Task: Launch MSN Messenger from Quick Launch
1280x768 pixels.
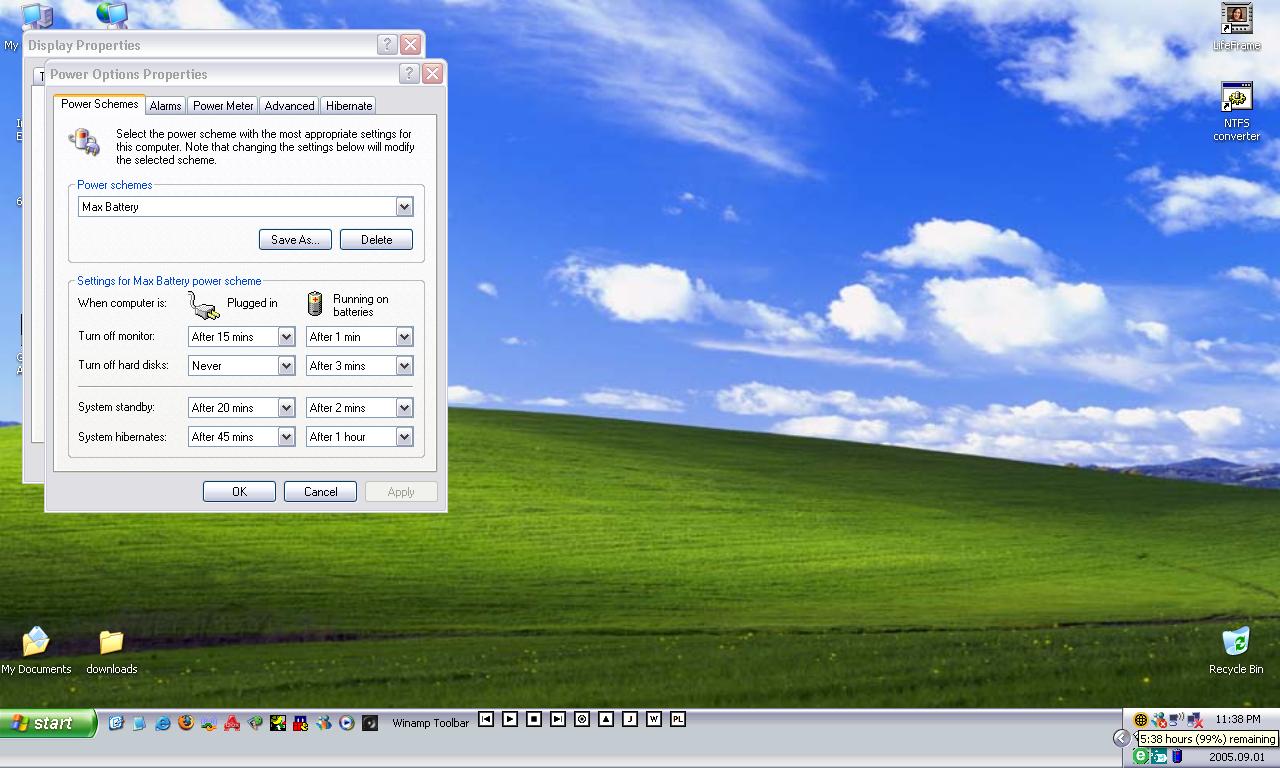Action: click(x=324, y=722)
